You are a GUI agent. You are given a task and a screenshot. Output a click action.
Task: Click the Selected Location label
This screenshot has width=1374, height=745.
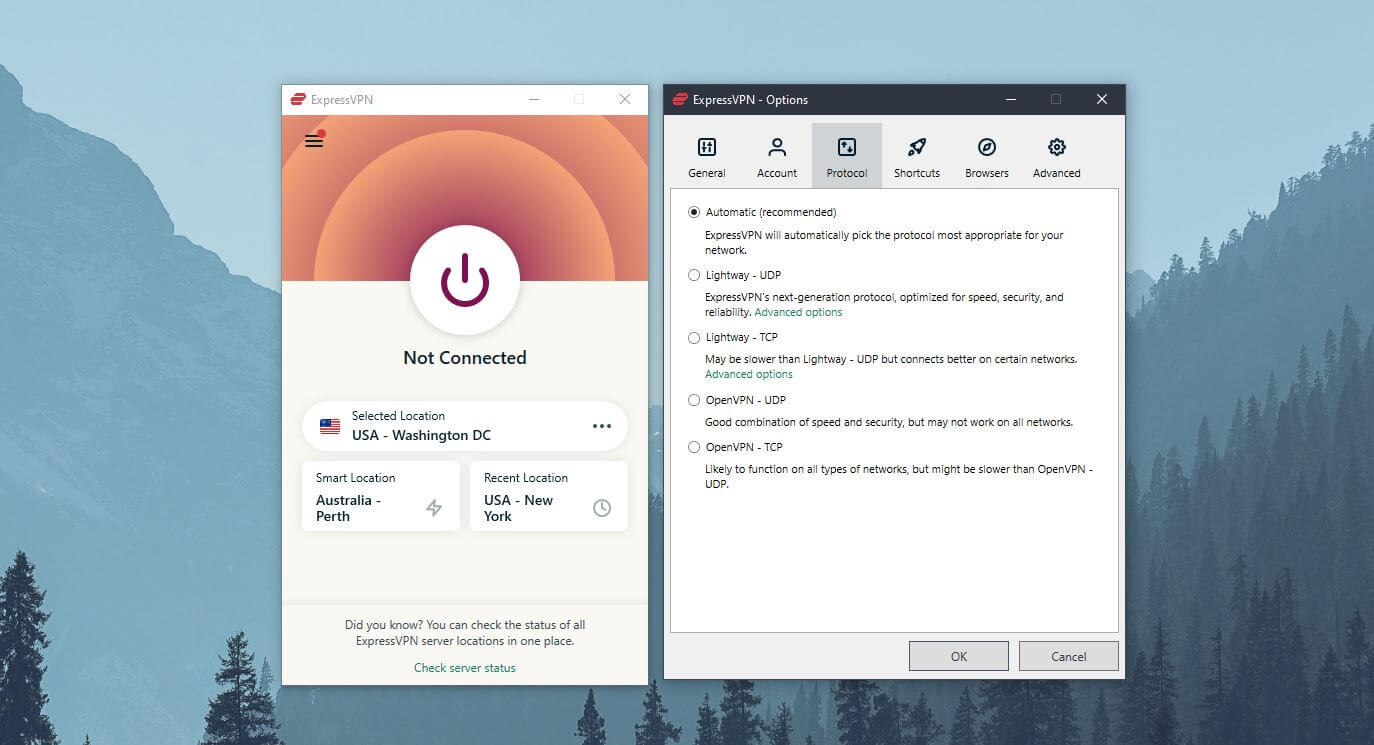point(398,416)
